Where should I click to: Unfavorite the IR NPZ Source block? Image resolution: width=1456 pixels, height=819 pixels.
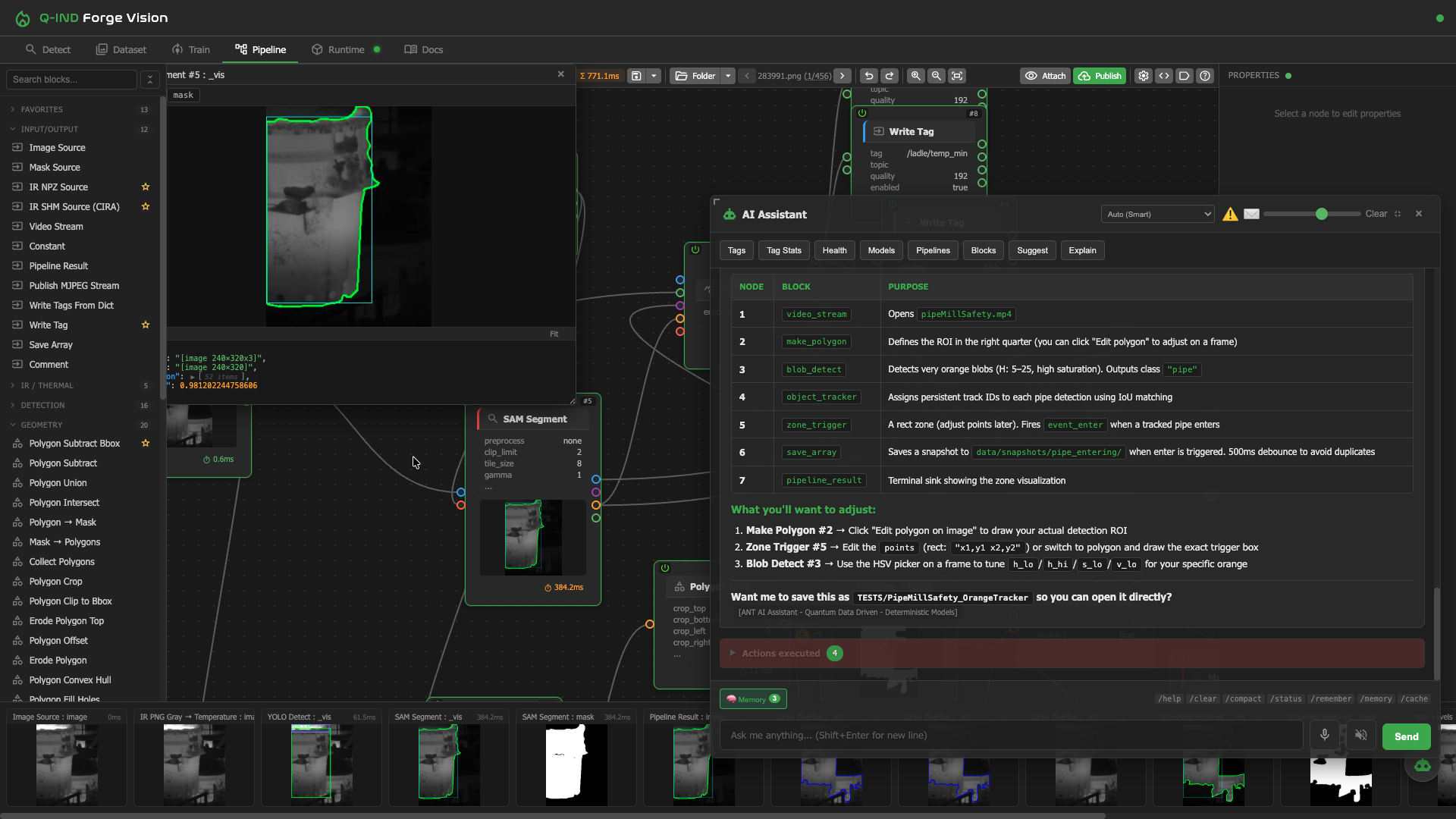click(x=146, y=187)
